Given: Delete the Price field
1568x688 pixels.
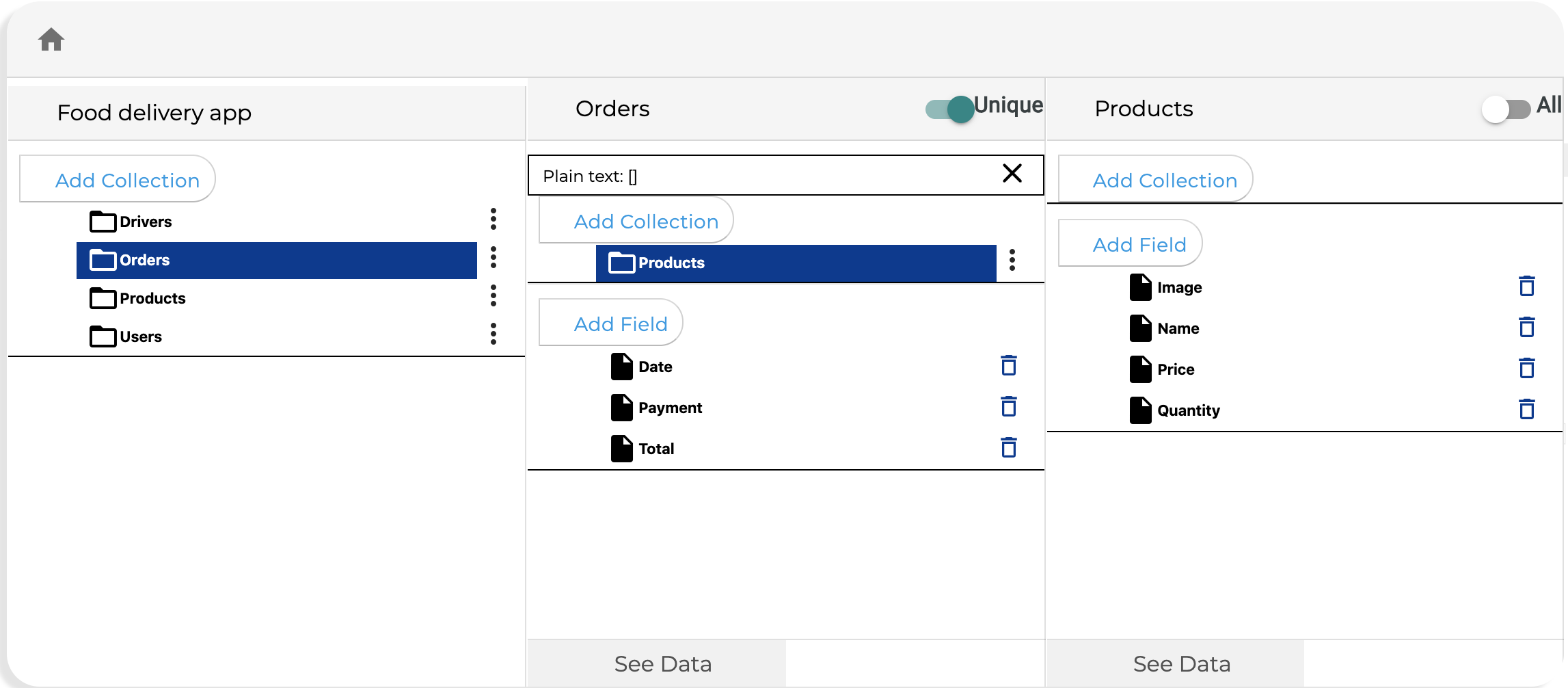Looking at the screenshot, I should click(1527, 369).
